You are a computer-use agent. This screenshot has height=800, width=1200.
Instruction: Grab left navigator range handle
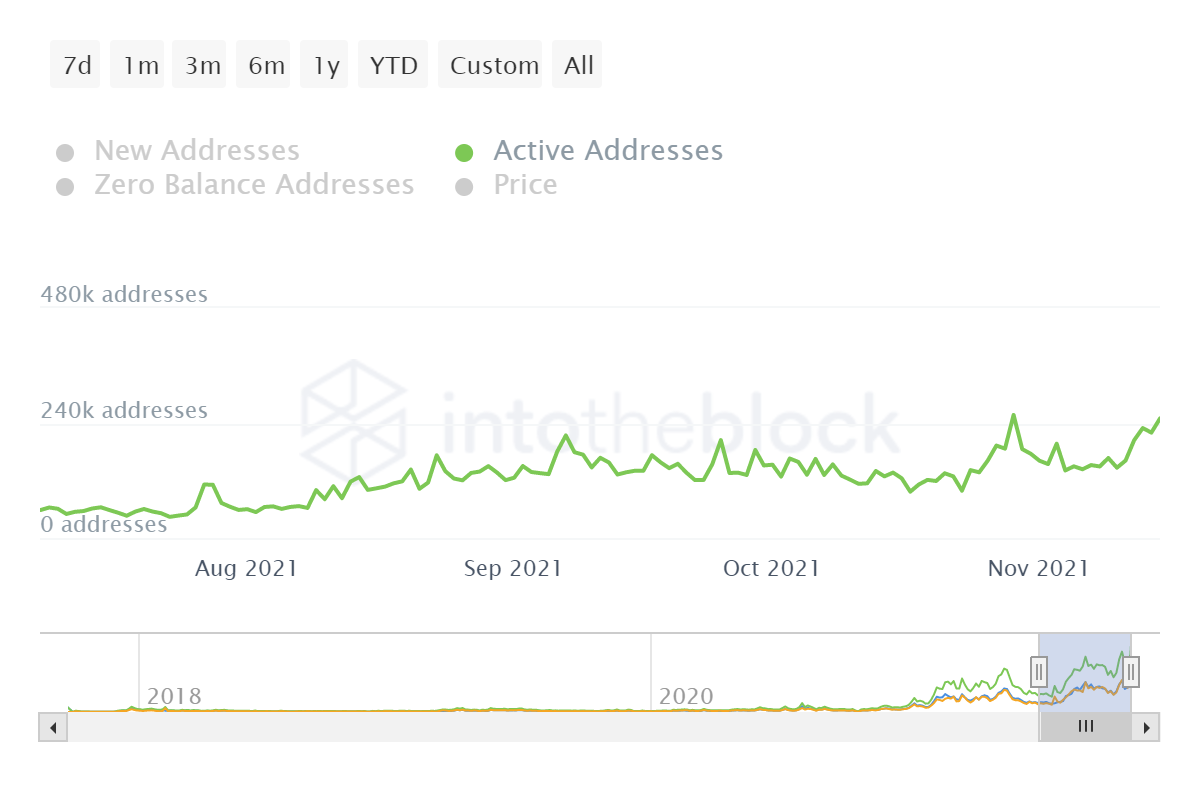coord(1039,671)
